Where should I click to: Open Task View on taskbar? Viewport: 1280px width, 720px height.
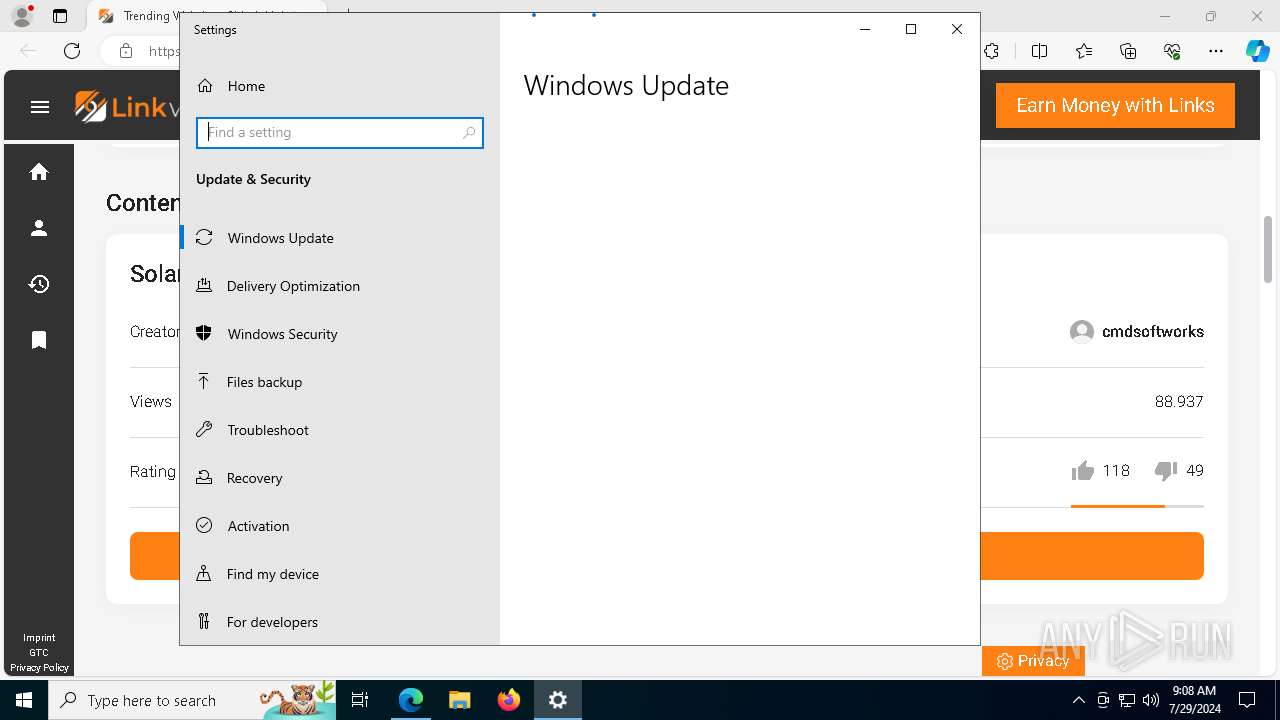point(361,700)
